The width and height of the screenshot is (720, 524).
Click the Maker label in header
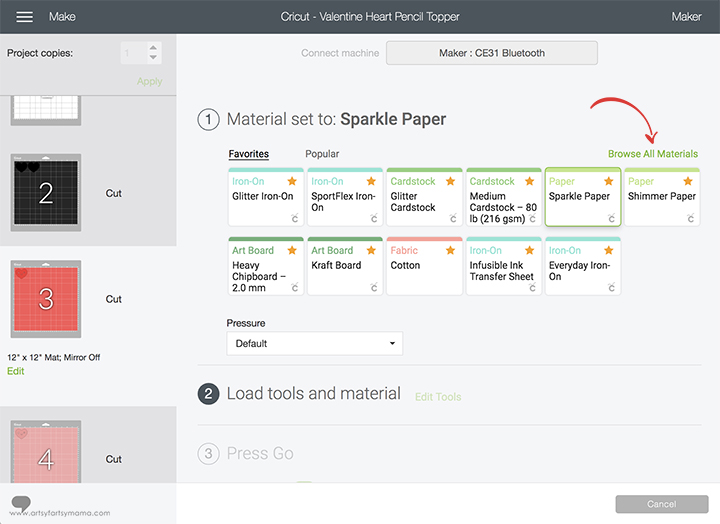coord(686,17)
